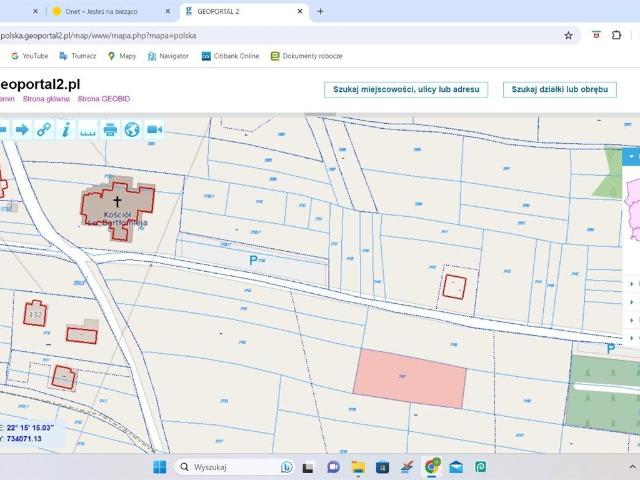Open the Dokumenty robocze bookmark
Image resolution: width=640 pixels, height=480 pixels.
coord(307,56)
